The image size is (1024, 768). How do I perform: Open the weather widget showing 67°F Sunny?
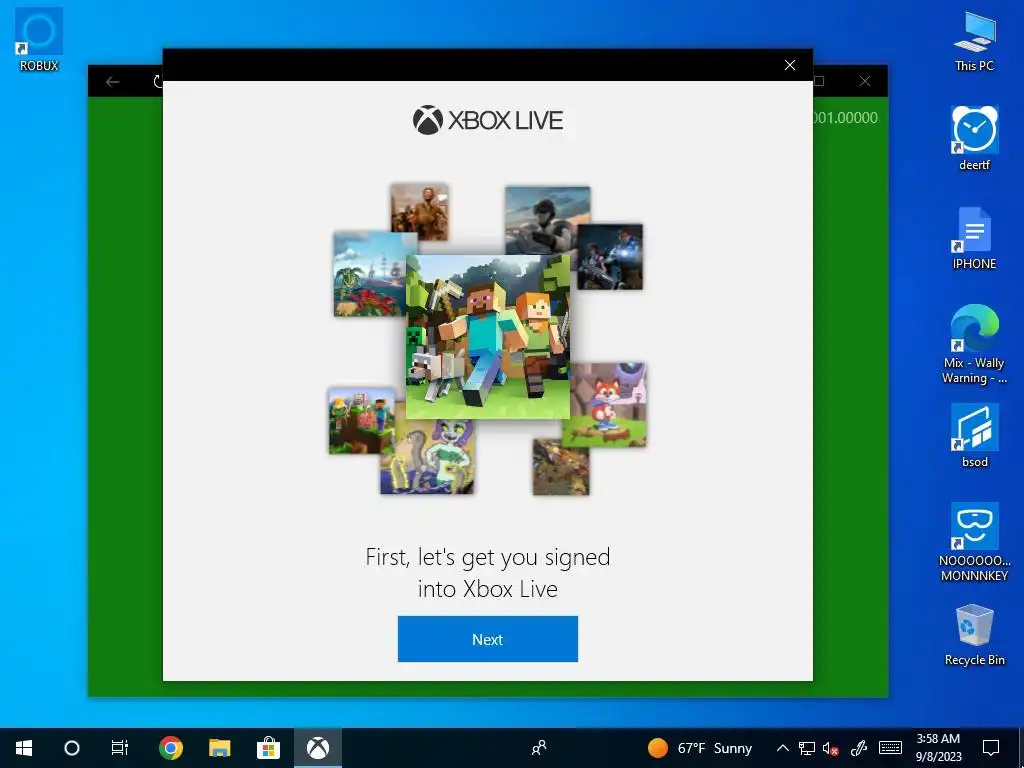(x=699, y=748)
